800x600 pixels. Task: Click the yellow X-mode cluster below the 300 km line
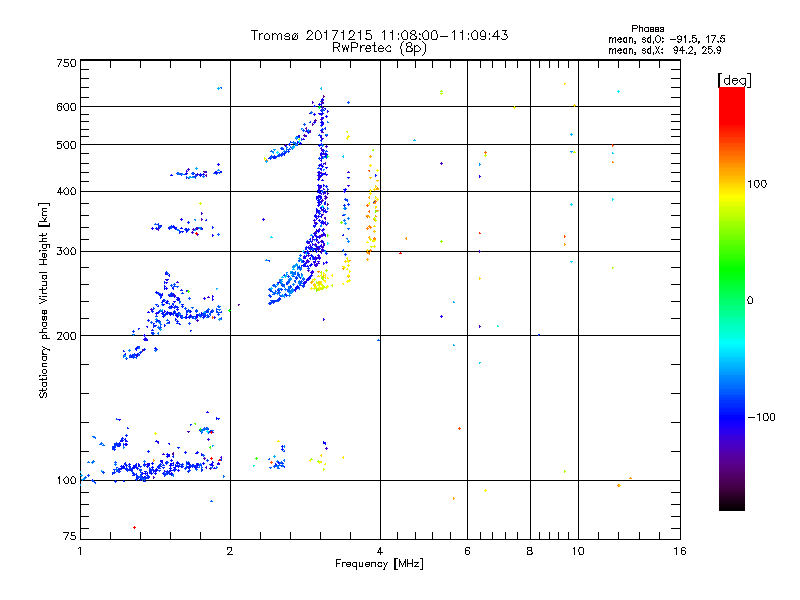(320, 281)
